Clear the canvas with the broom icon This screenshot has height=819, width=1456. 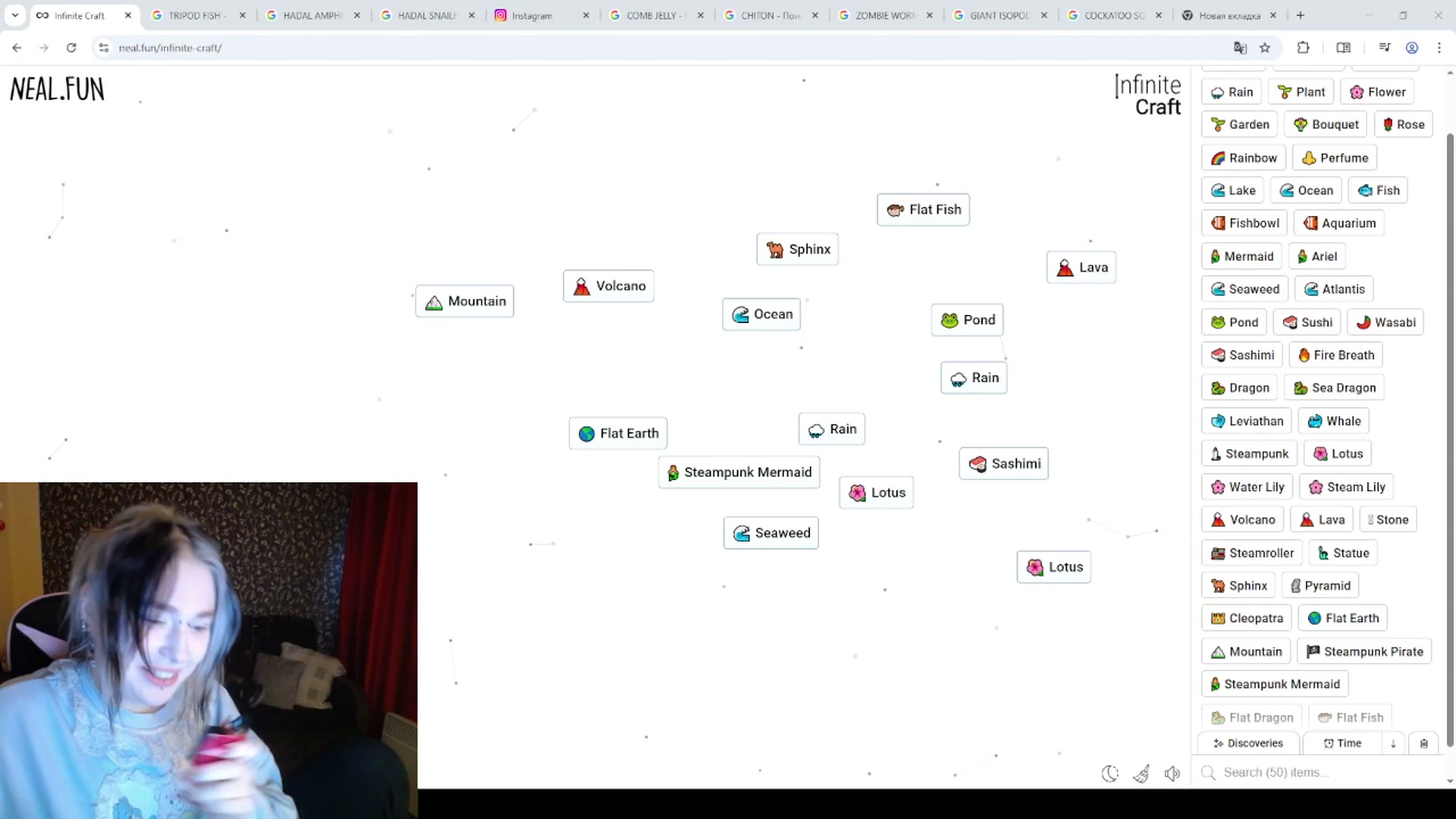pos(1141,773)
